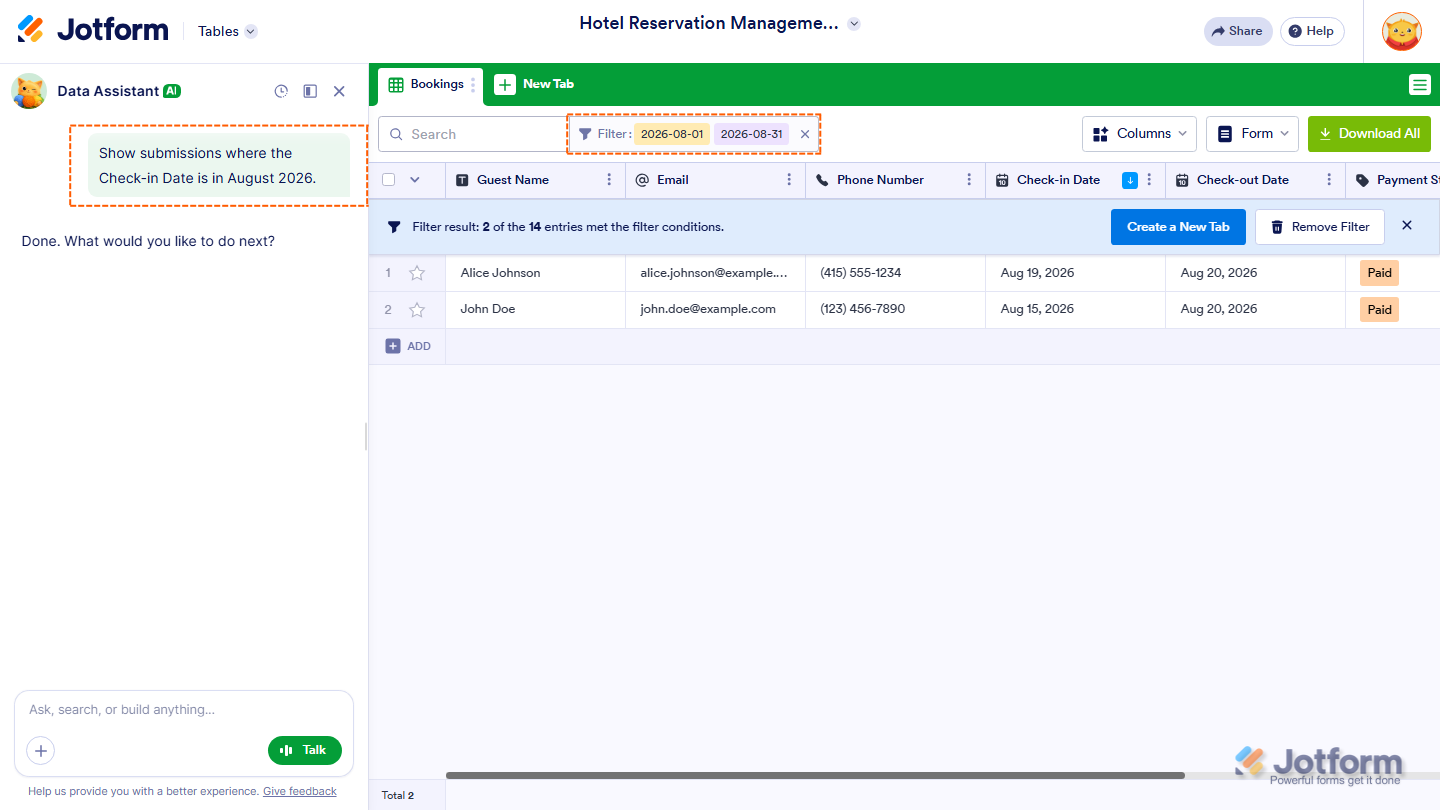Open the Help button
This screenshot has height=810, width=1440.
pyautogui.click(x=1312, y=31)
